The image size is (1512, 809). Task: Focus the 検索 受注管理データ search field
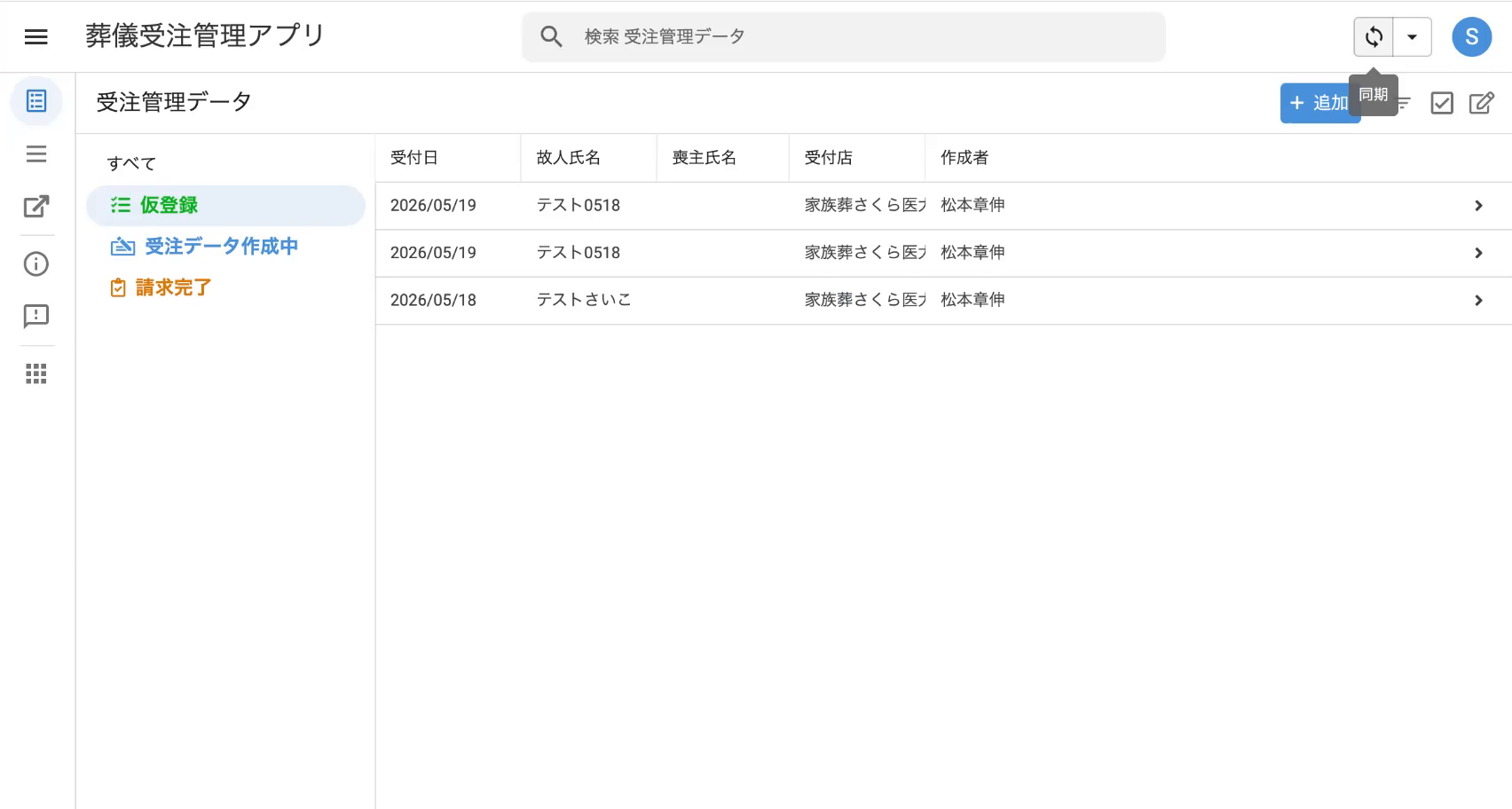click(x=843, y=36)
